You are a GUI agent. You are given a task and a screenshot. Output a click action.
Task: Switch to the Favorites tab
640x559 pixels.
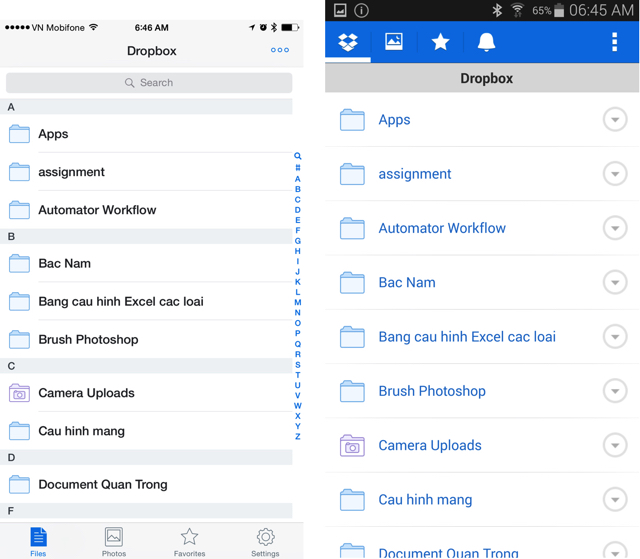(x=189, y=542)
